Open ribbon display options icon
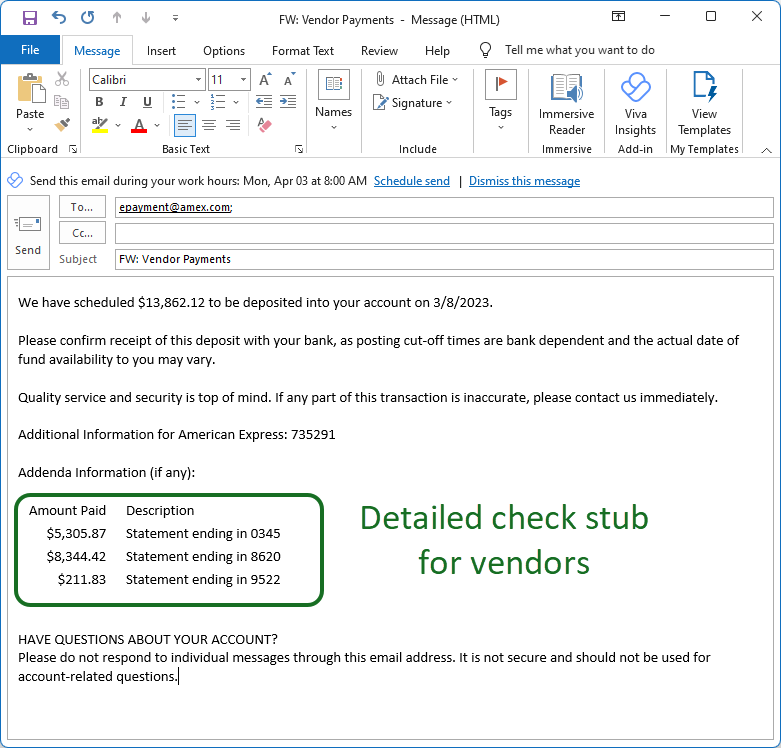Screen dimensions: 781x748 (x=618, y=16)
